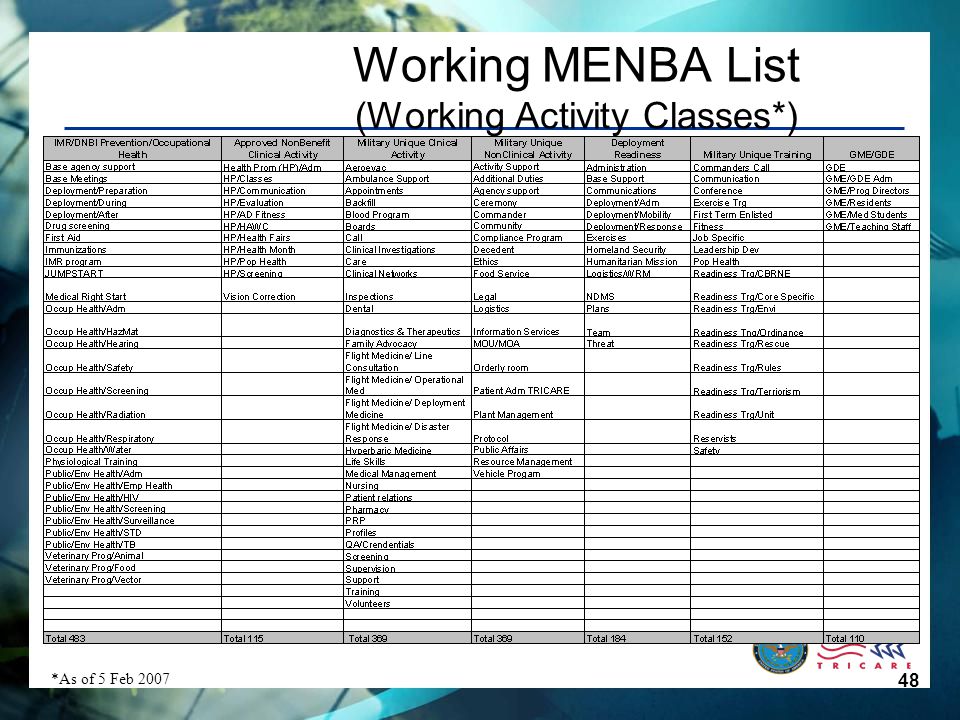Click the 'Resource Management' cell
The width and height of the screenshot is (960, 720).
(528, 462)
